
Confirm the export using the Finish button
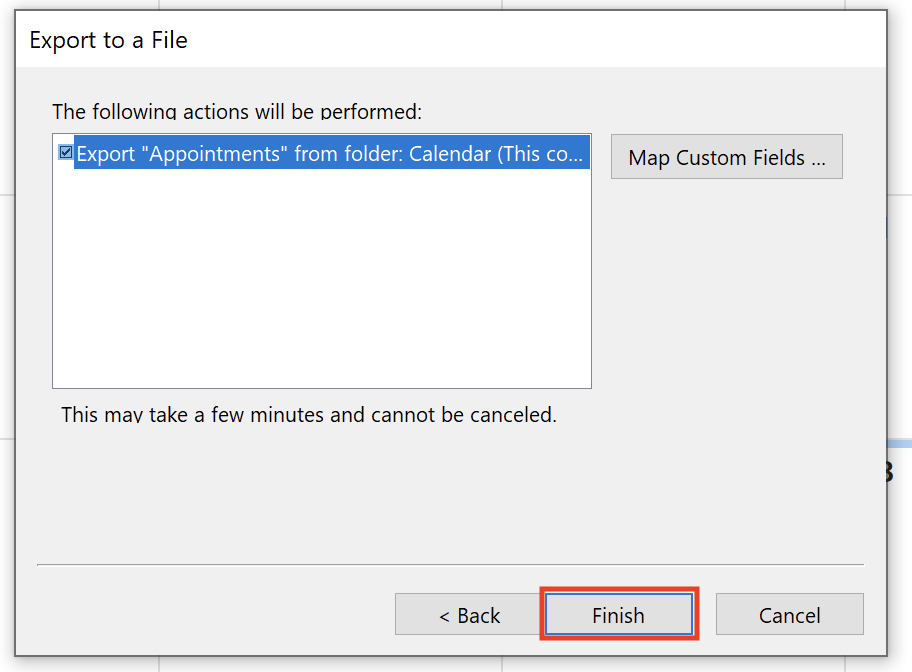point(619,614)
